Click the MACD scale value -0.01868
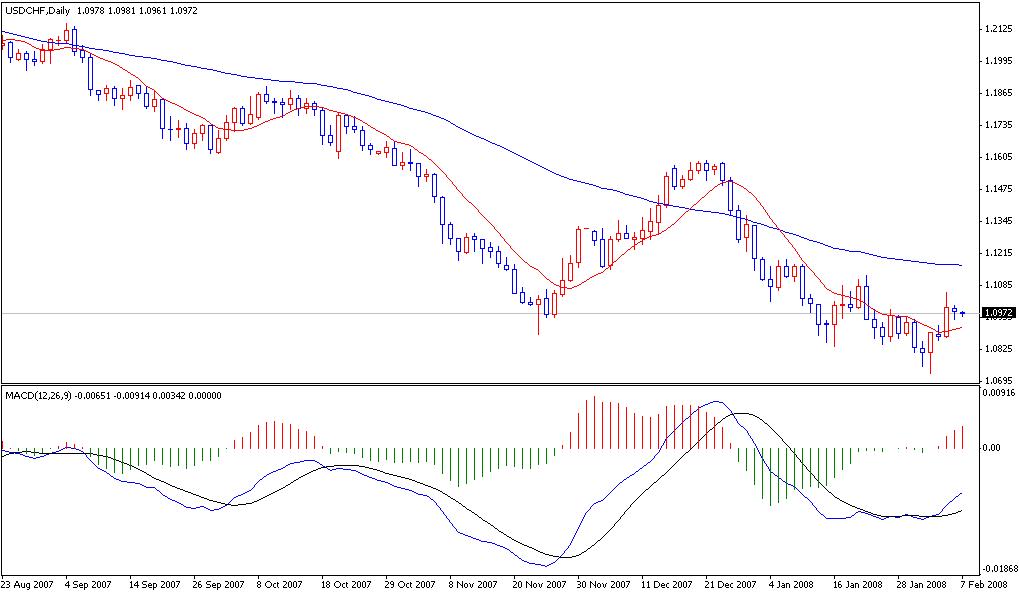The width and height of the screenshot is (1019, 593). [x=1000, y=568]
